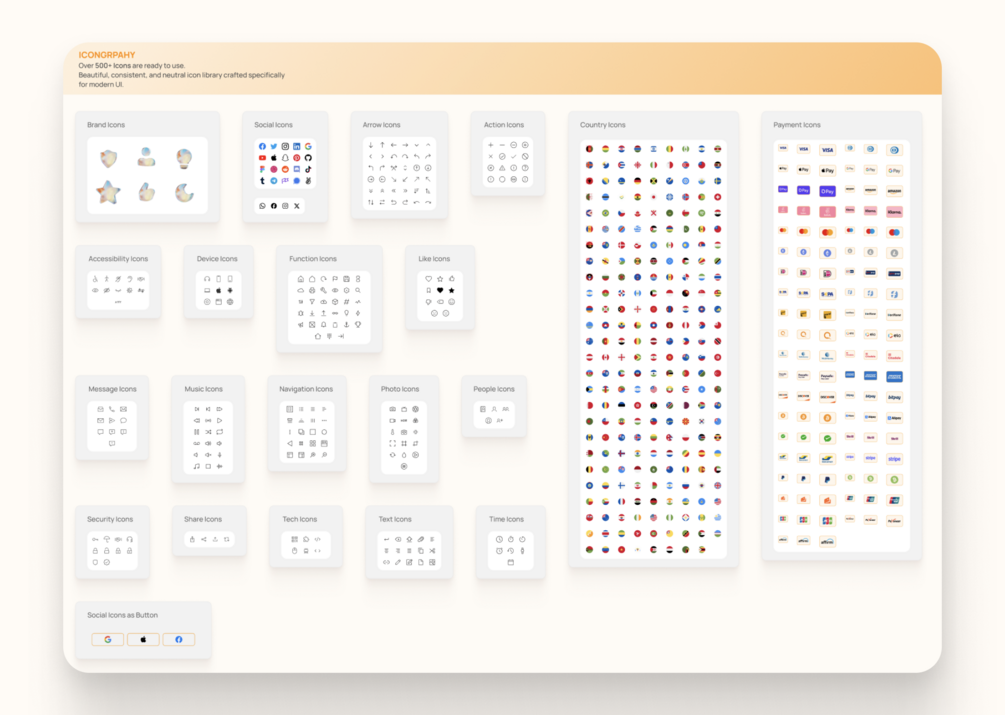The height and width of the screenshot is (715, 1005).
Task: Select the monochrome WhatsApp icon
Action: 262,206
